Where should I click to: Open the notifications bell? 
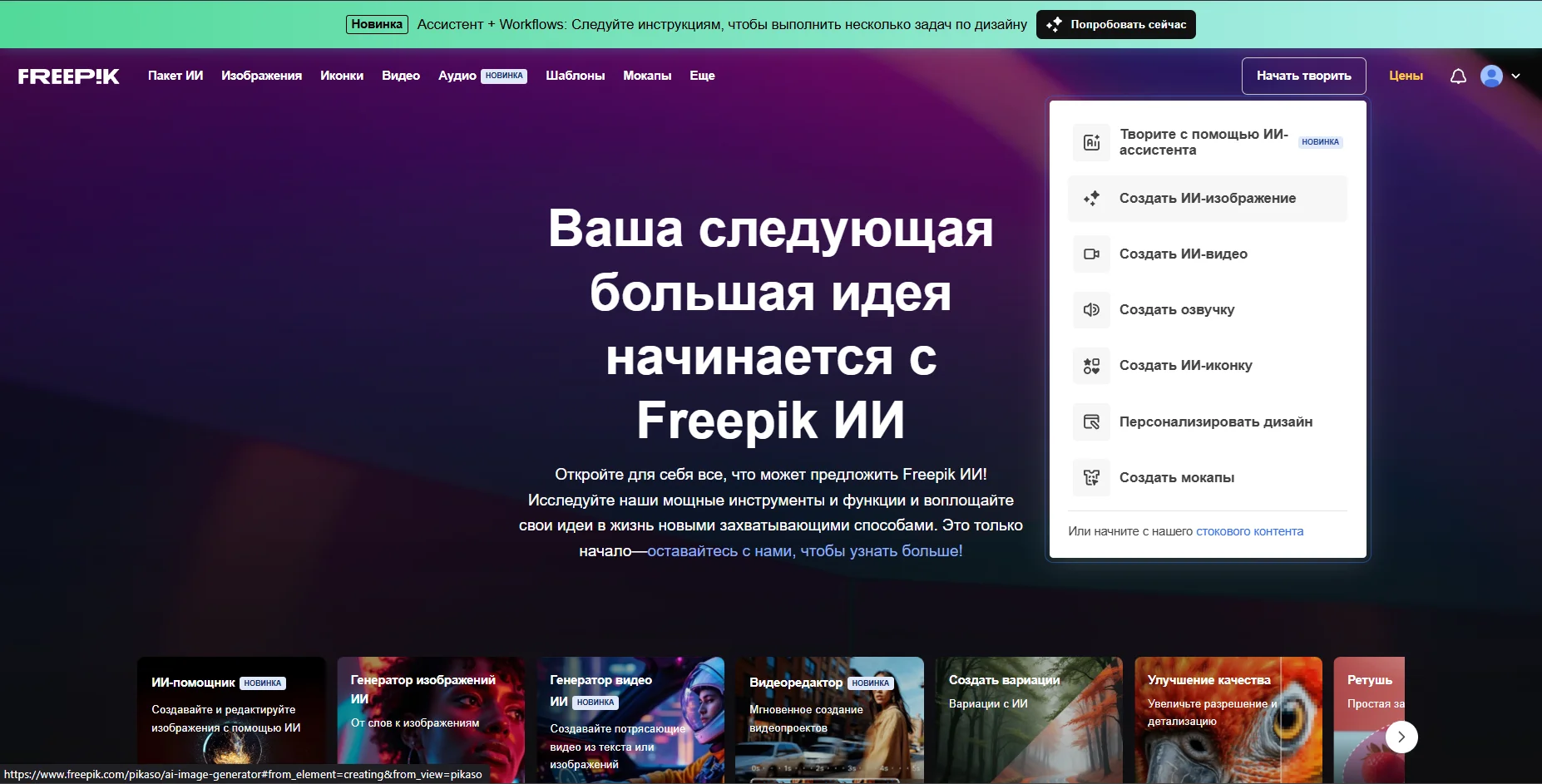click(x=1458, y=76)
